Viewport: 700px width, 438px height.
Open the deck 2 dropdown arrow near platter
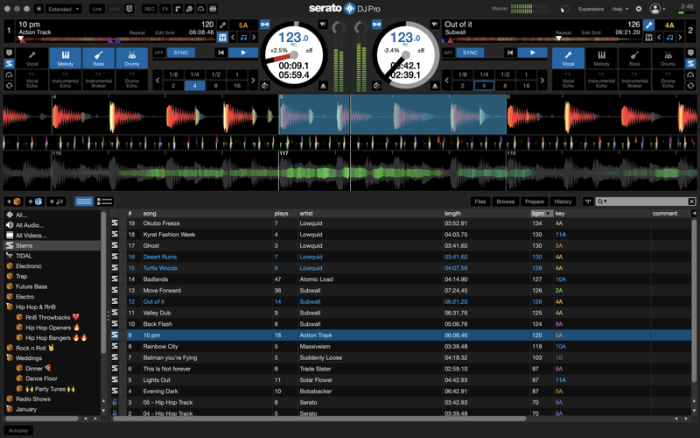[434, 24]
